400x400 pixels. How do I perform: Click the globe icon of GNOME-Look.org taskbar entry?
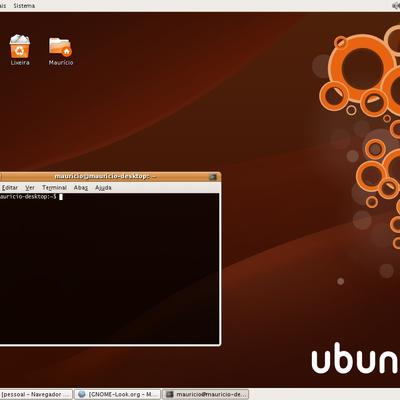[82, 394]
